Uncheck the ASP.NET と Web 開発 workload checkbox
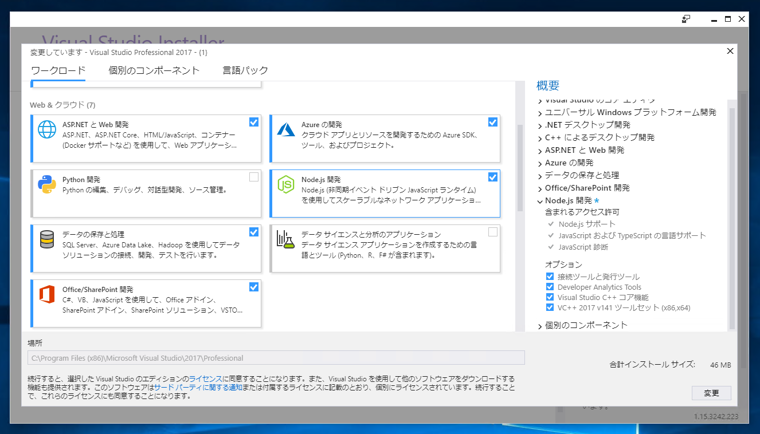The height and width of the screenshot is (434, 760). click(x=254, y=122)
